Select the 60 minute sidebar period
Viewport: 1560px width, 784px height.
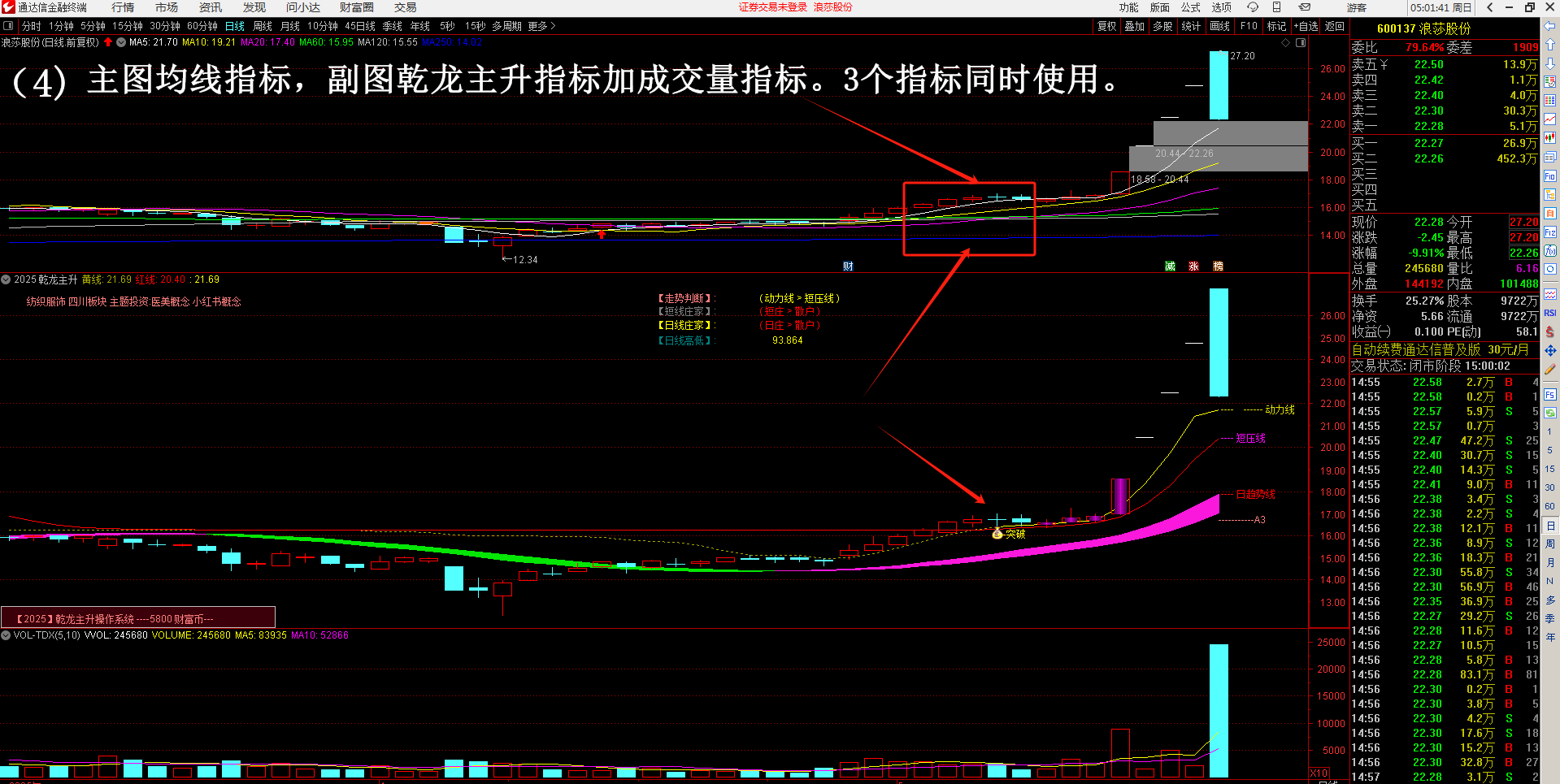coord(1550,506)
